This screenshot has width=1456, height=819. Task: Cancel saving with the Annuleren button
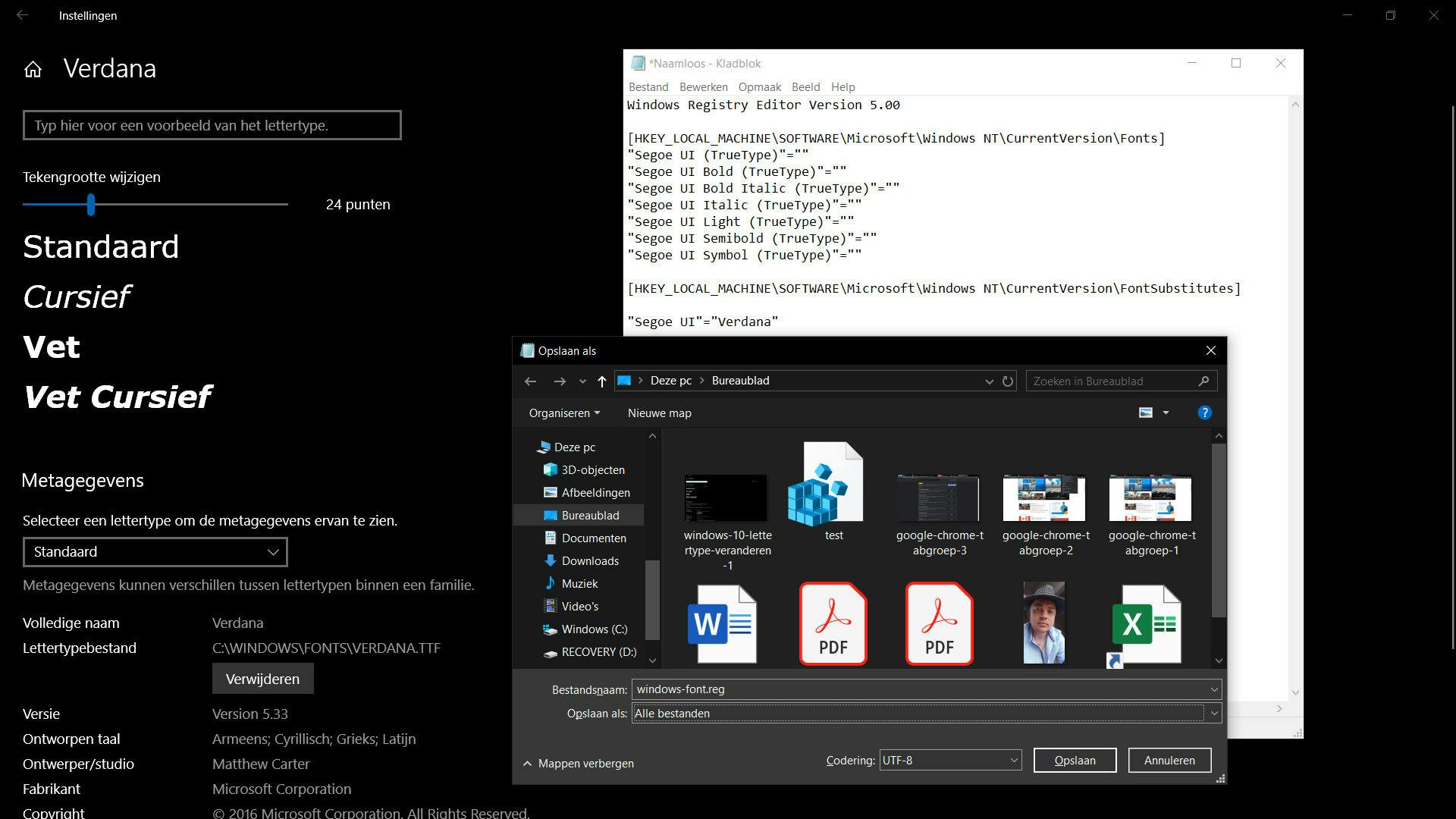(1169, 760)
